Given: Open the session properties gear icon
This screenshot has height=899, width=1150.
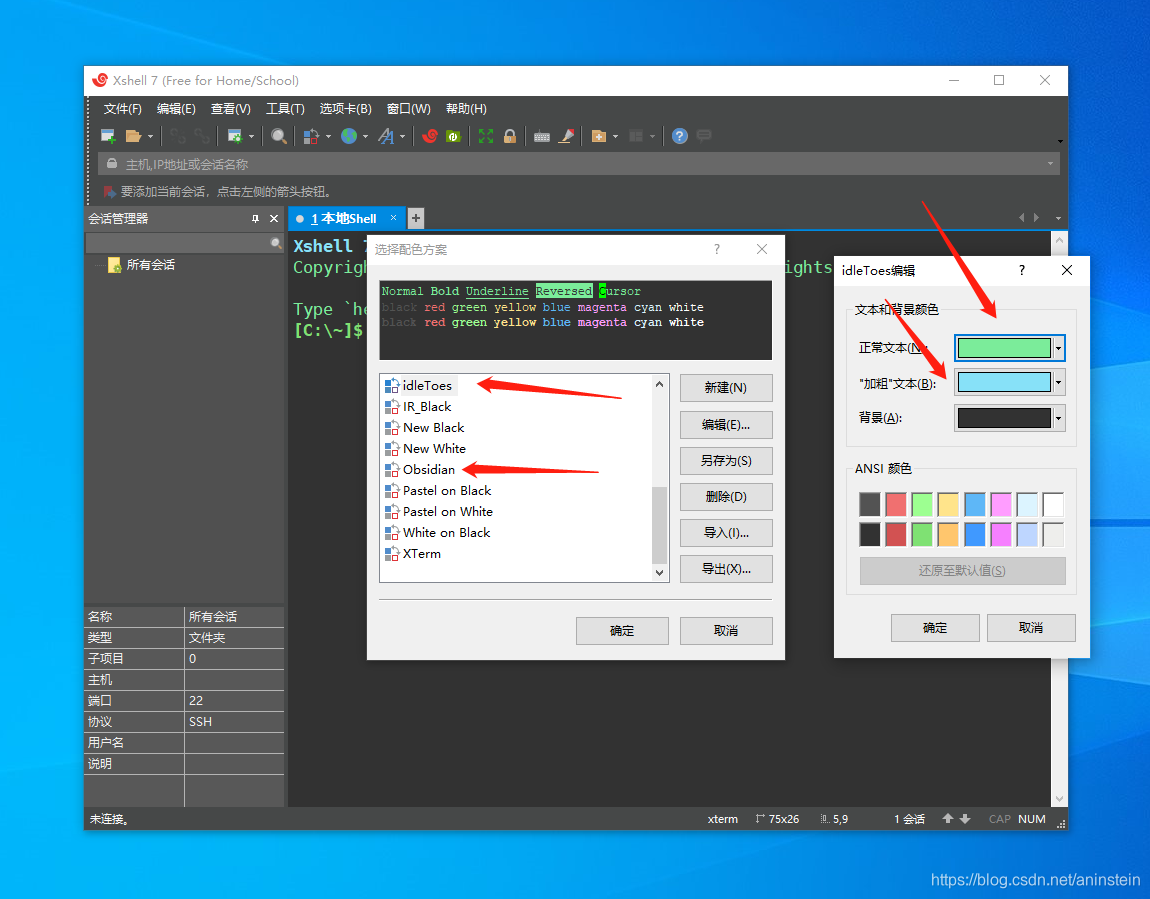Looking at the screenshot, I should pyautogui.click(x=235, y=136).
